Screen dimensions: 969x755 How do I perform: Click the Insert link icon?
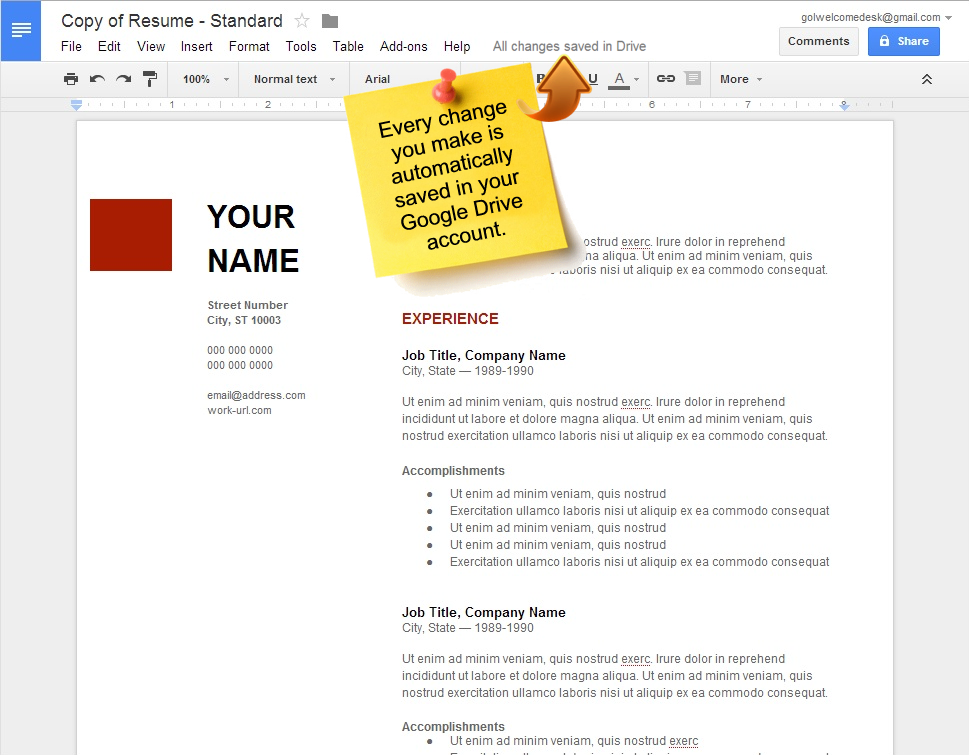pyautogui.click(x=665, y=79)
